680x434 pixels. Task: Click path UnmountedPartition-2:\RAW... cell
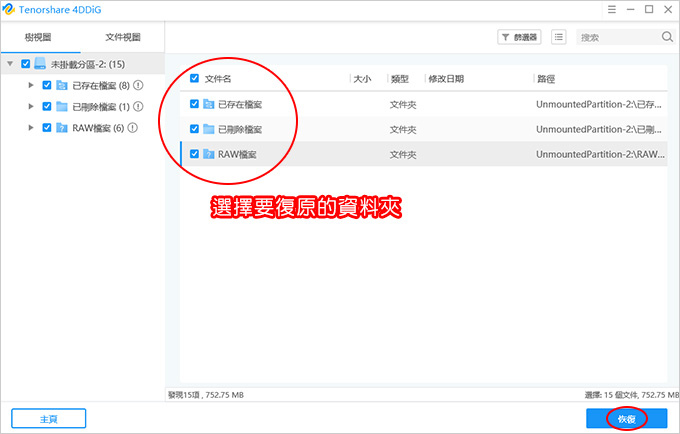(600, 154)
